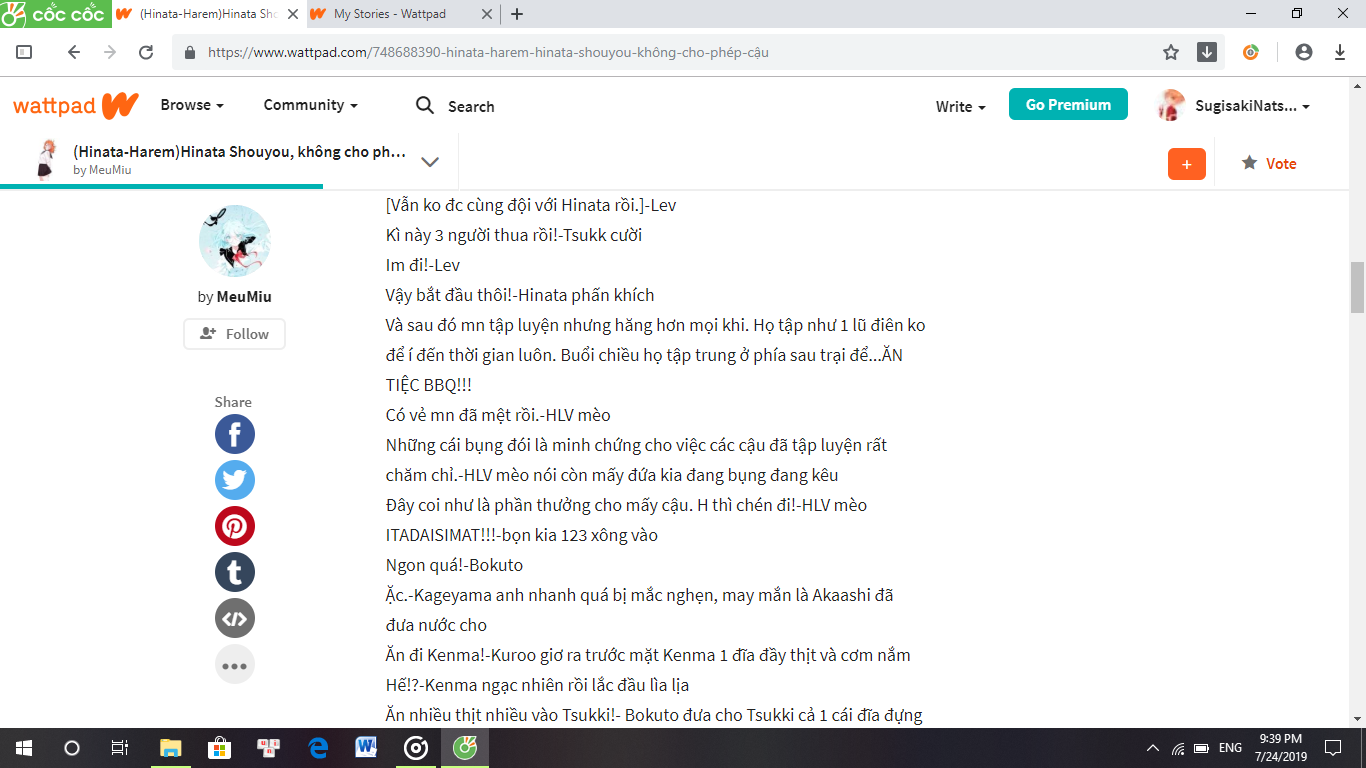
Task: Show more share options ellipsis
Action: (235, 664)
